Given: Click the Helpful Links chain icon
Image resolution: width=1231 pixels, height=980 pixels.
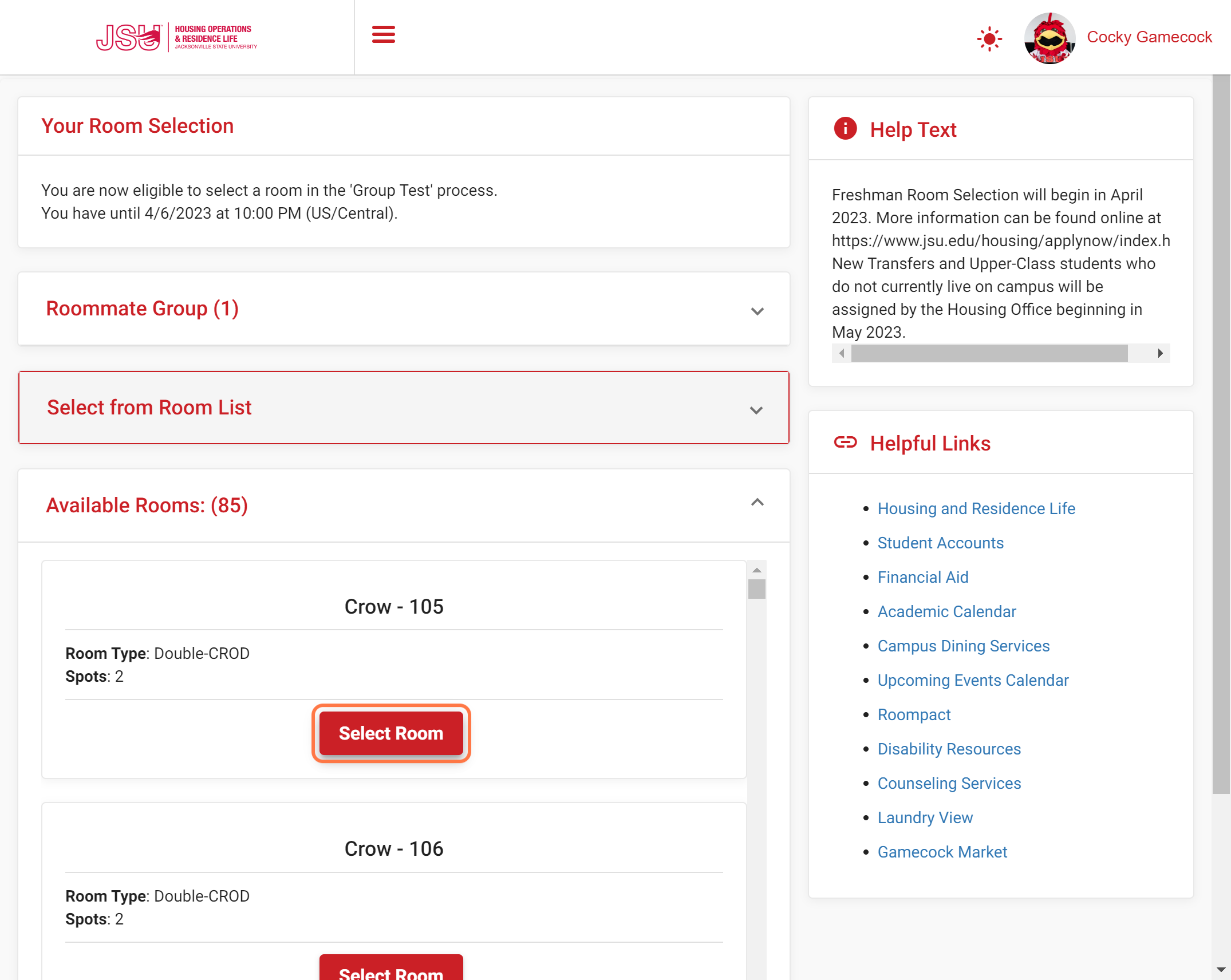Looking at the screenshot, I should point(845,442).
